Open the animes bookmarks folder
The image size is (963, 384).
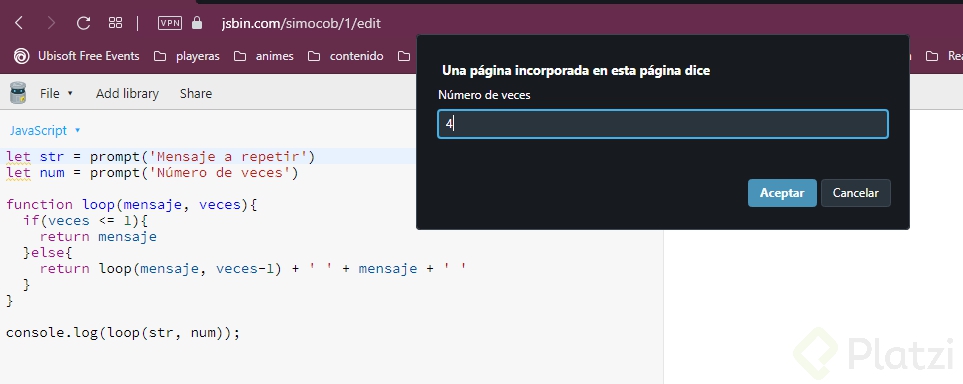coord(263,56)
